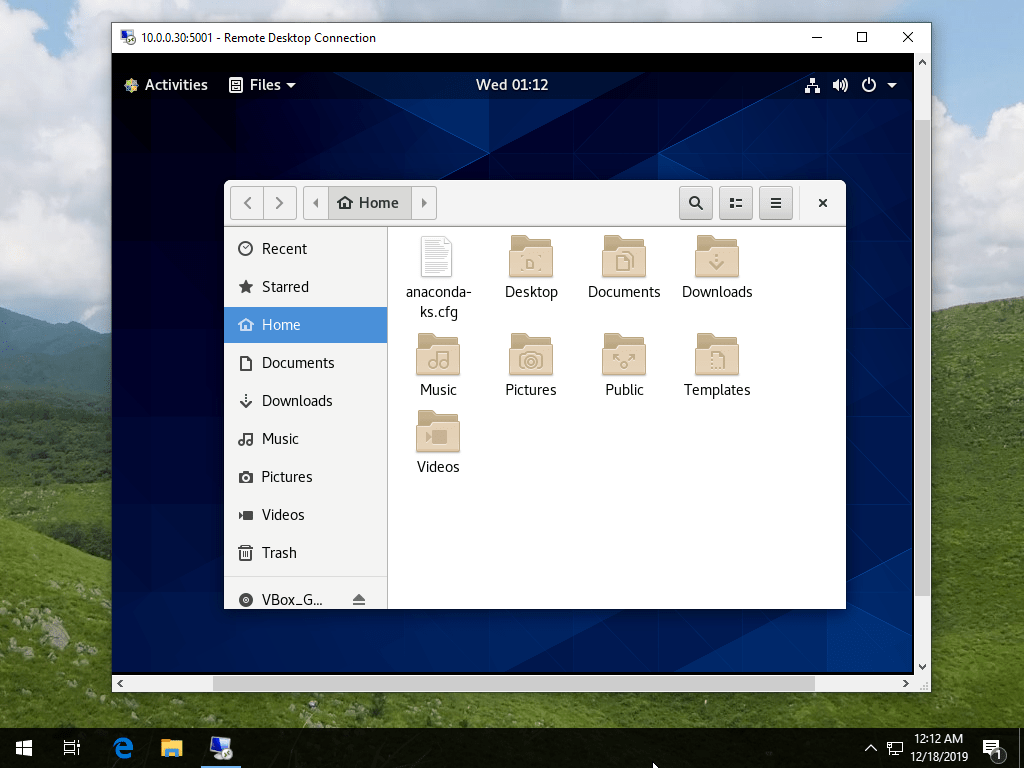Image resolution: width=1024 pixels, height=768 pixels.
Task: Open the hamburger menu in Files window
Action: point(776,203)
